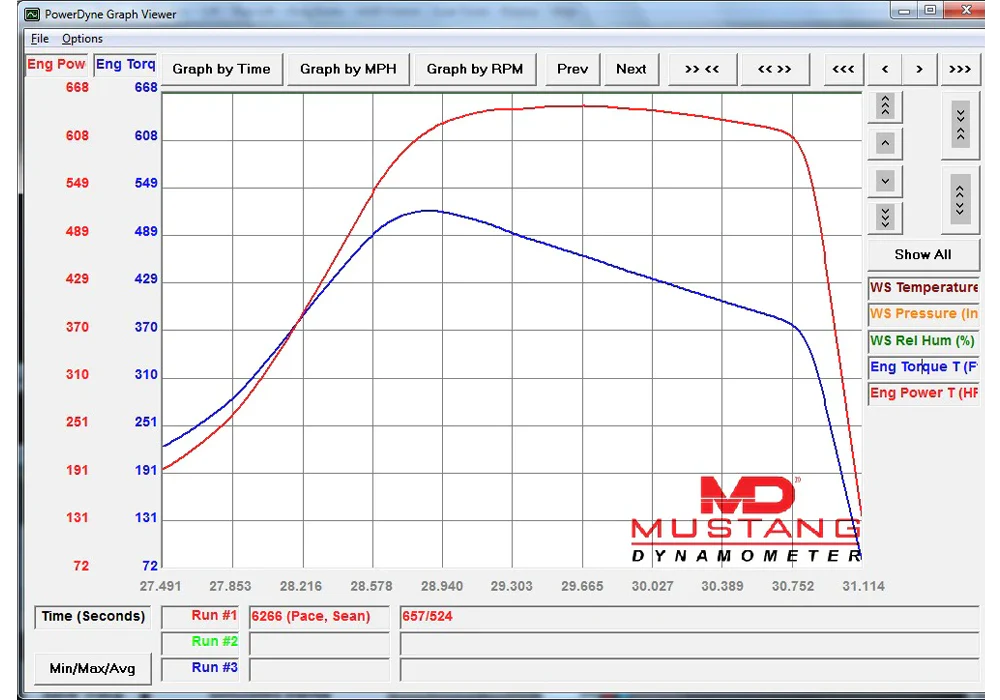Click the 6266 (Pace, Sean) run field
The image size is (1000, 700).
coord(318,617)
